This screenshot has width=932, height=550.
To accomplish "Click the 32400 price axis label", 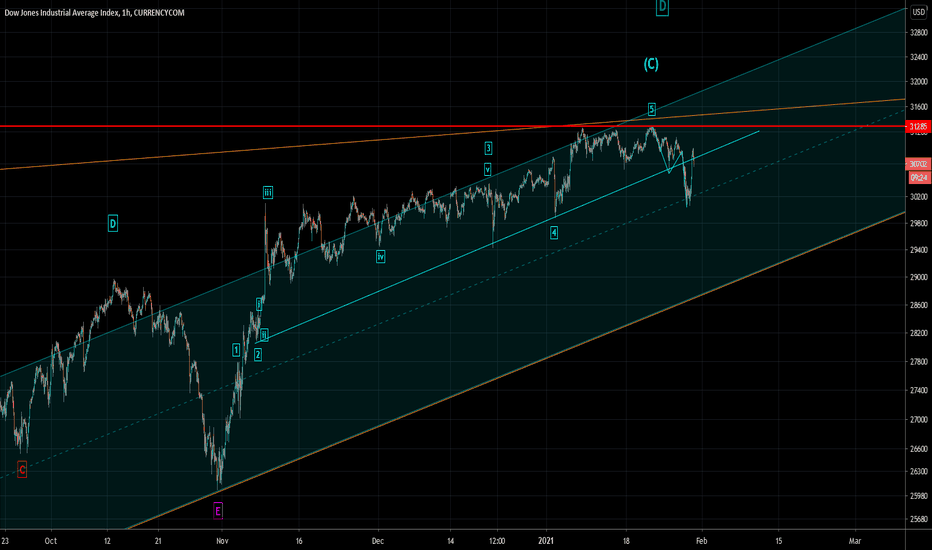I will [x=918, y=57].
